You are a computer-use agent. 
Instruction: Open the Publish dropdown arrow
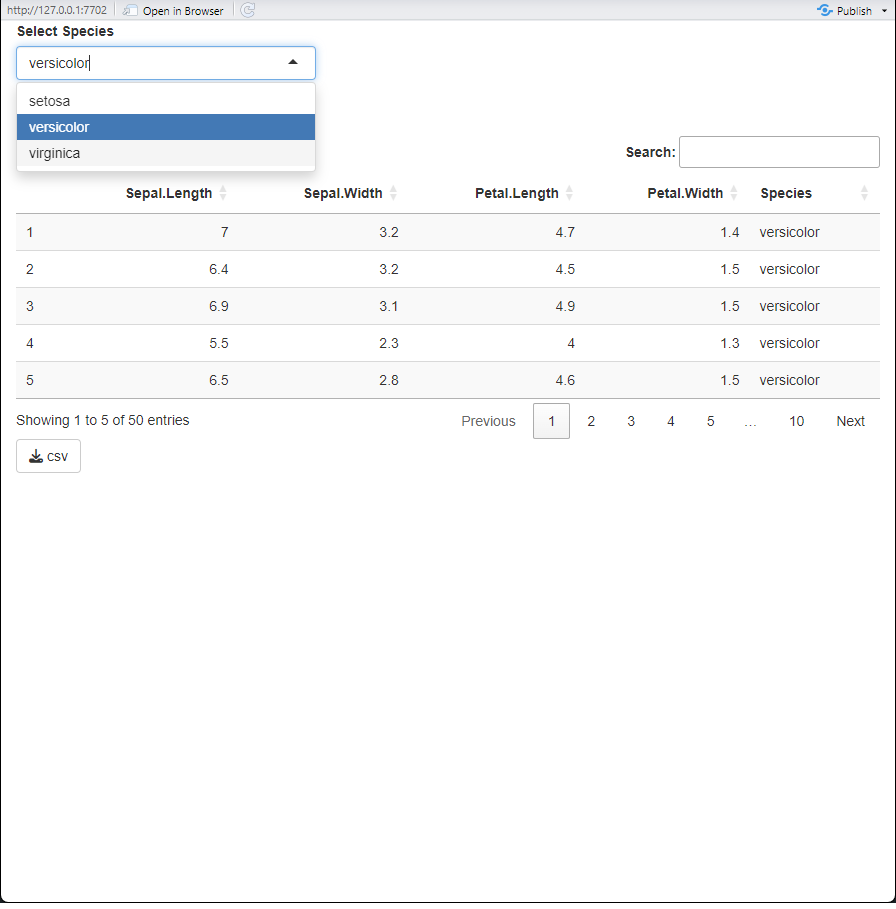pyautogui.click(x=884, y=10)
